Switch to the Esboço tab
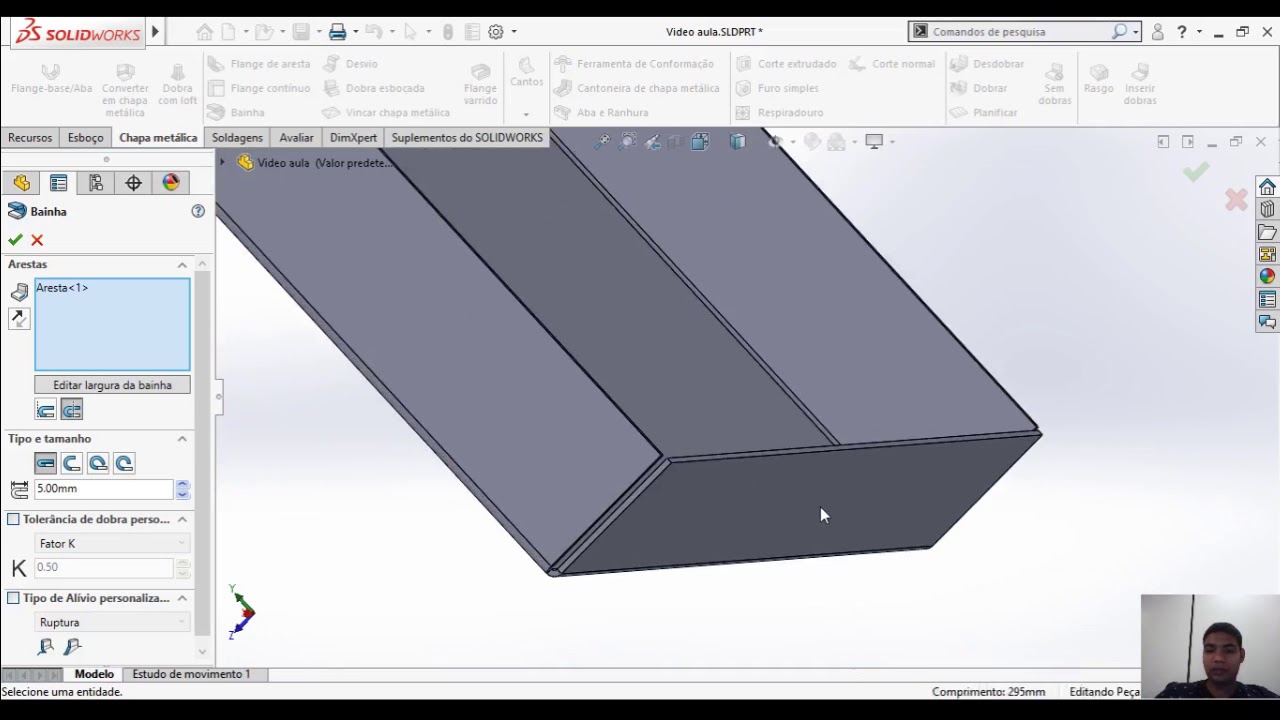1280x720 pixels. coord(86,138)
